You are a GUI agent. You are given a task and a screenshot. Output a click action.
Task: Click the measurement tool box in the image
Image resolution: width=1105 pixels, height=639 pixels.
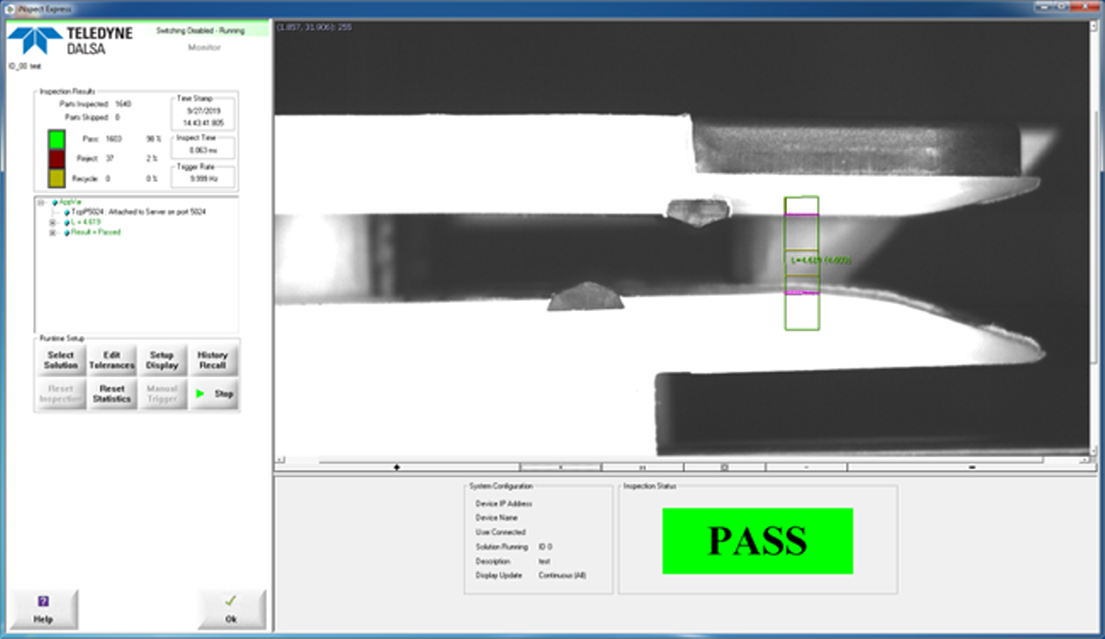(x=801, y=262)
